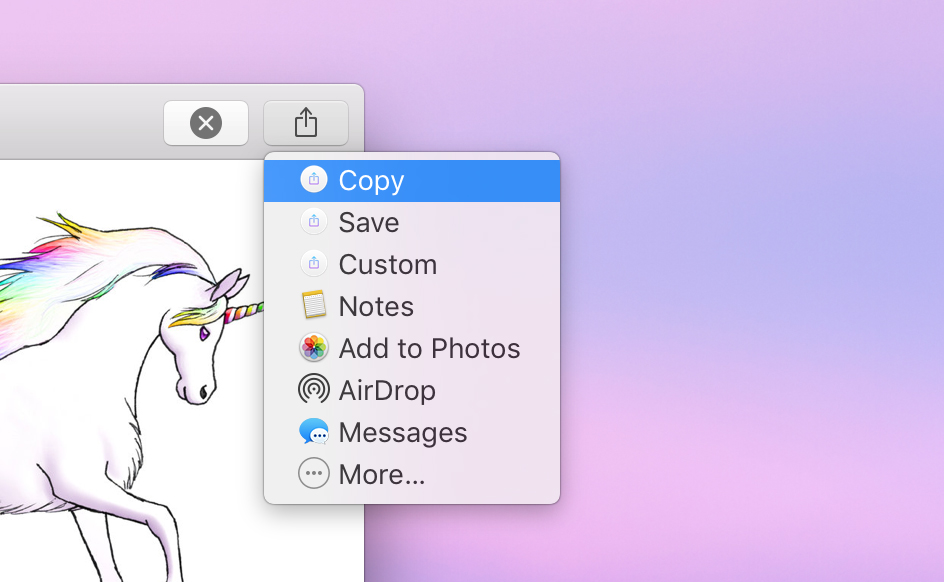Click the icon next to Custom
The image size is (944, 582).
tap(314, 264)
